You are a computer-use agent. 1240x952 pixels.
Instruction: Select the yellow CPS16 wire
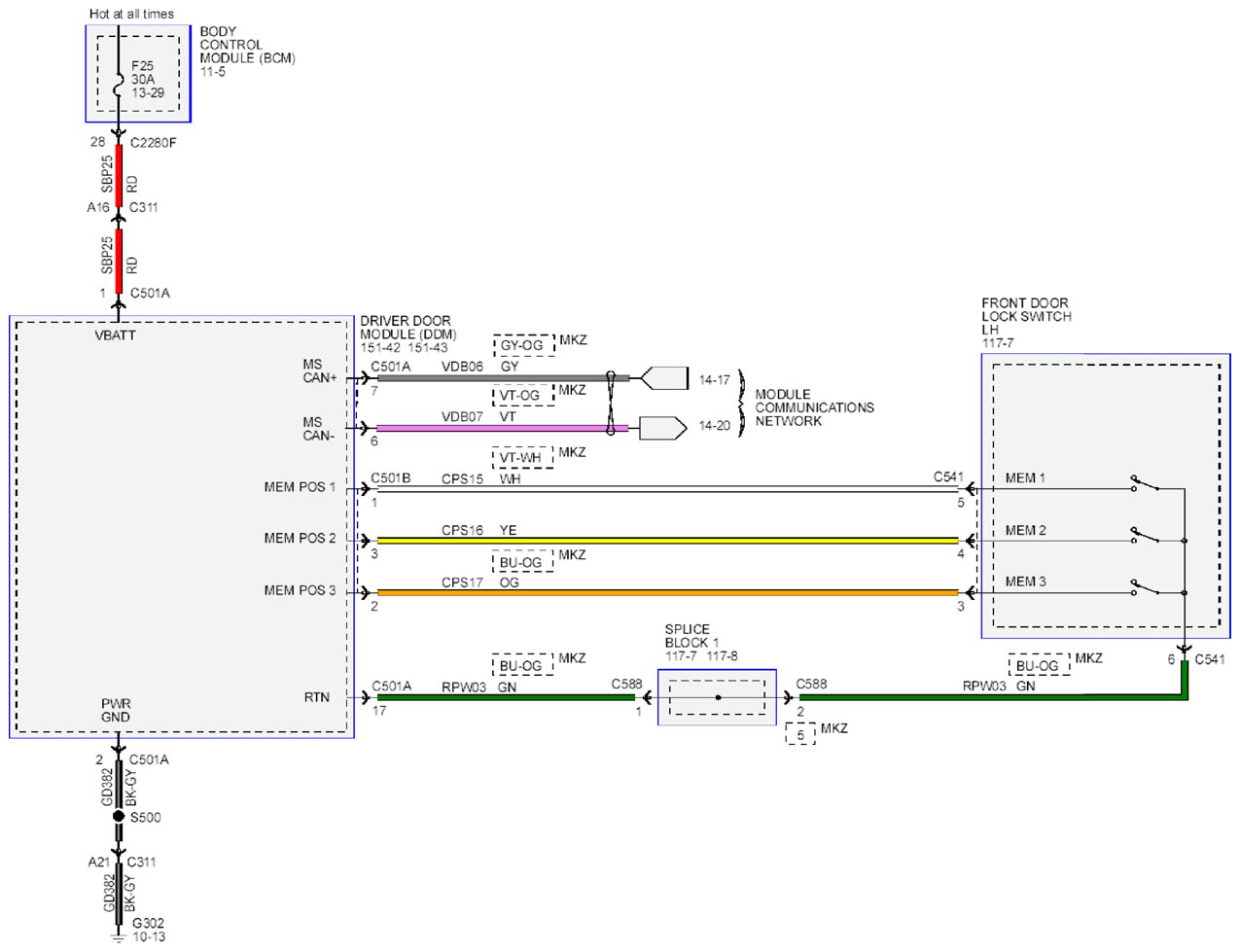(667, 540)
